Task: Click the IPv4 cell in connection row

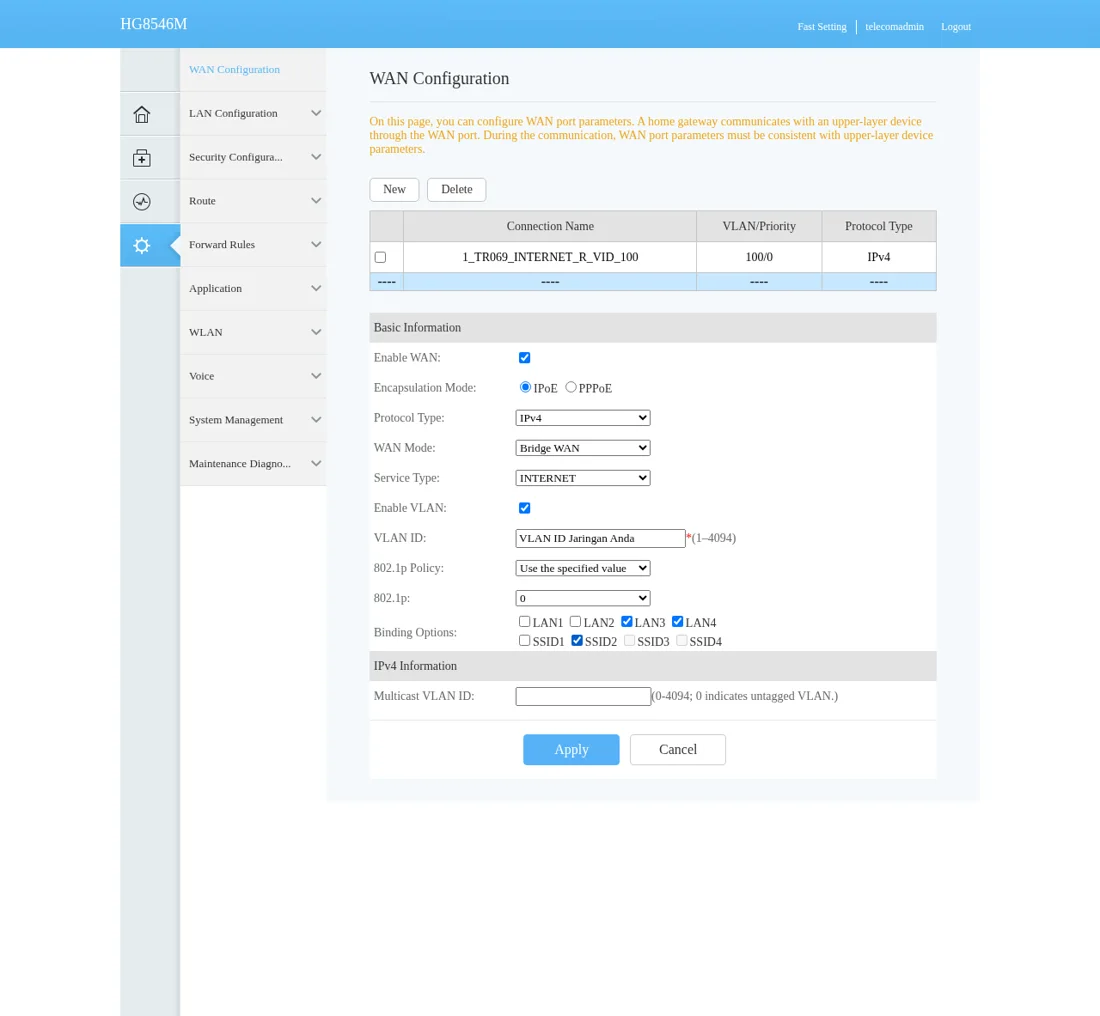Action: pos(878,257)
